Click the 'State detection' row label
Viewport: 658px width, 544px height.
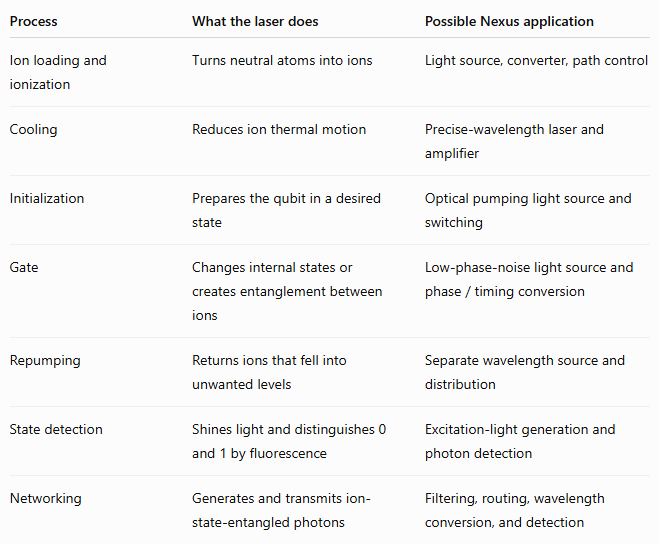pyautogui.click(x=56, y=429)
